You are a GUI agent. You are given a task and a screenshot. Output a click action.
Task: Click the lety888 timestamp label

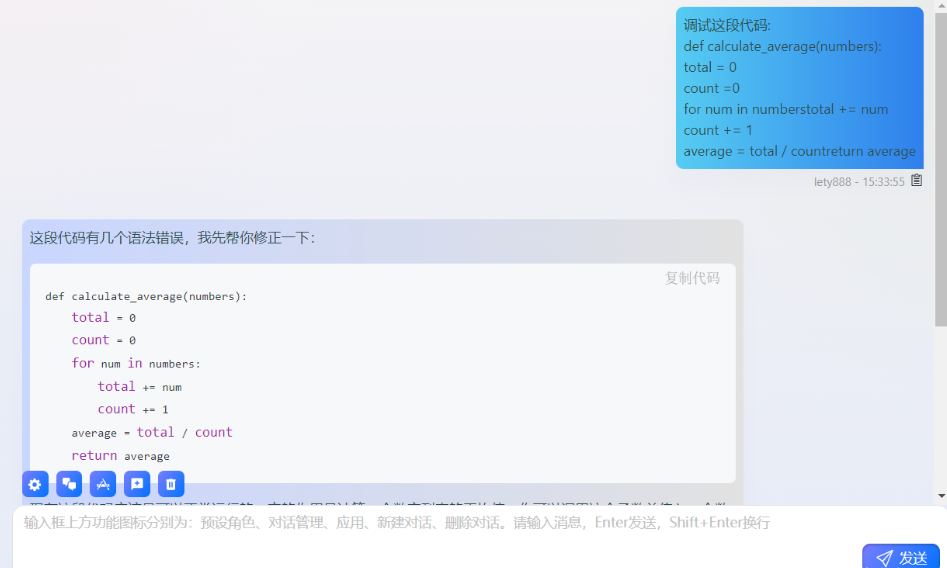pyautogui.click(x=858, y=182)
